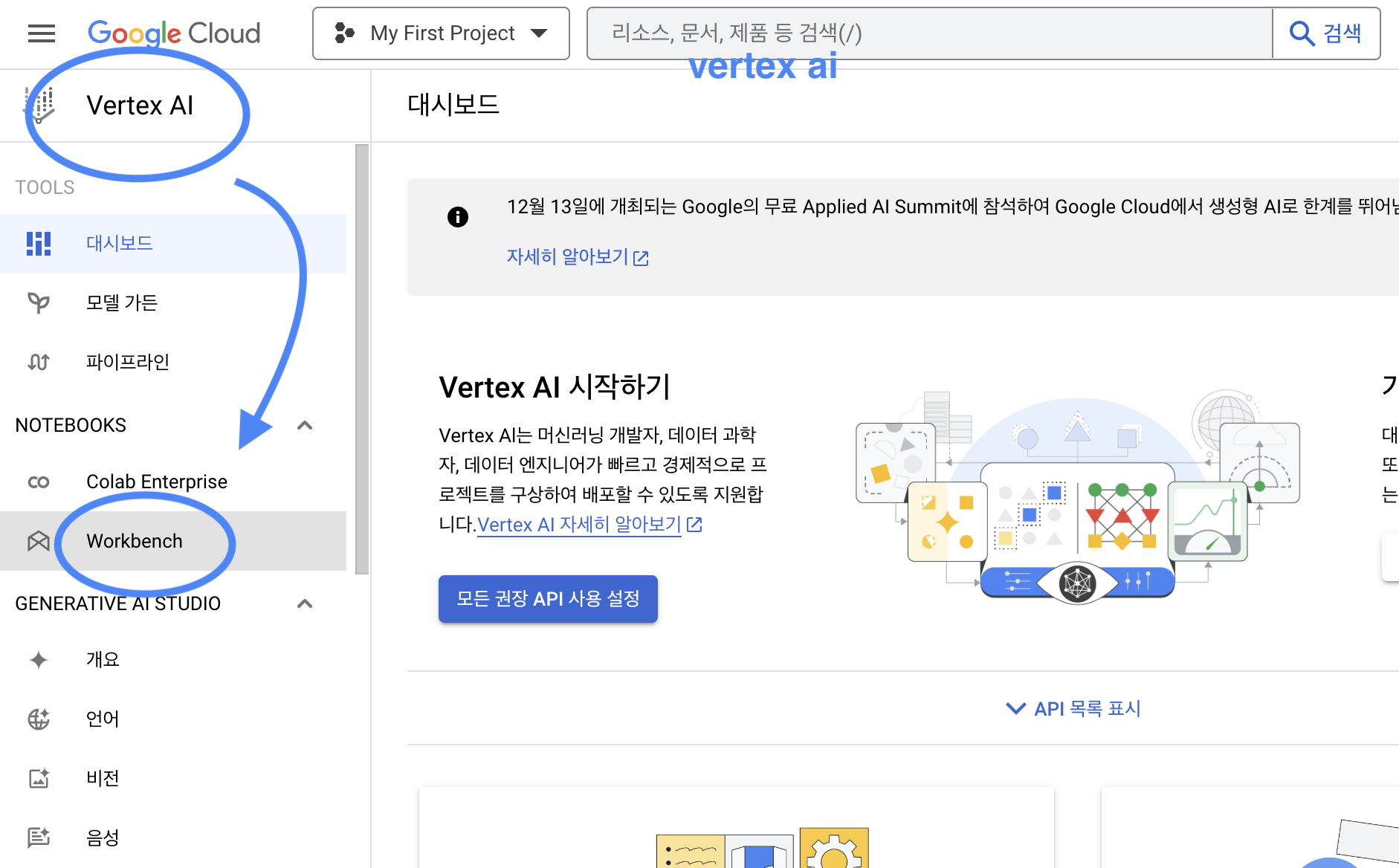Click the Google Cloud logo
Viewport: 1399px width, 868px height.
click(174, 33)
